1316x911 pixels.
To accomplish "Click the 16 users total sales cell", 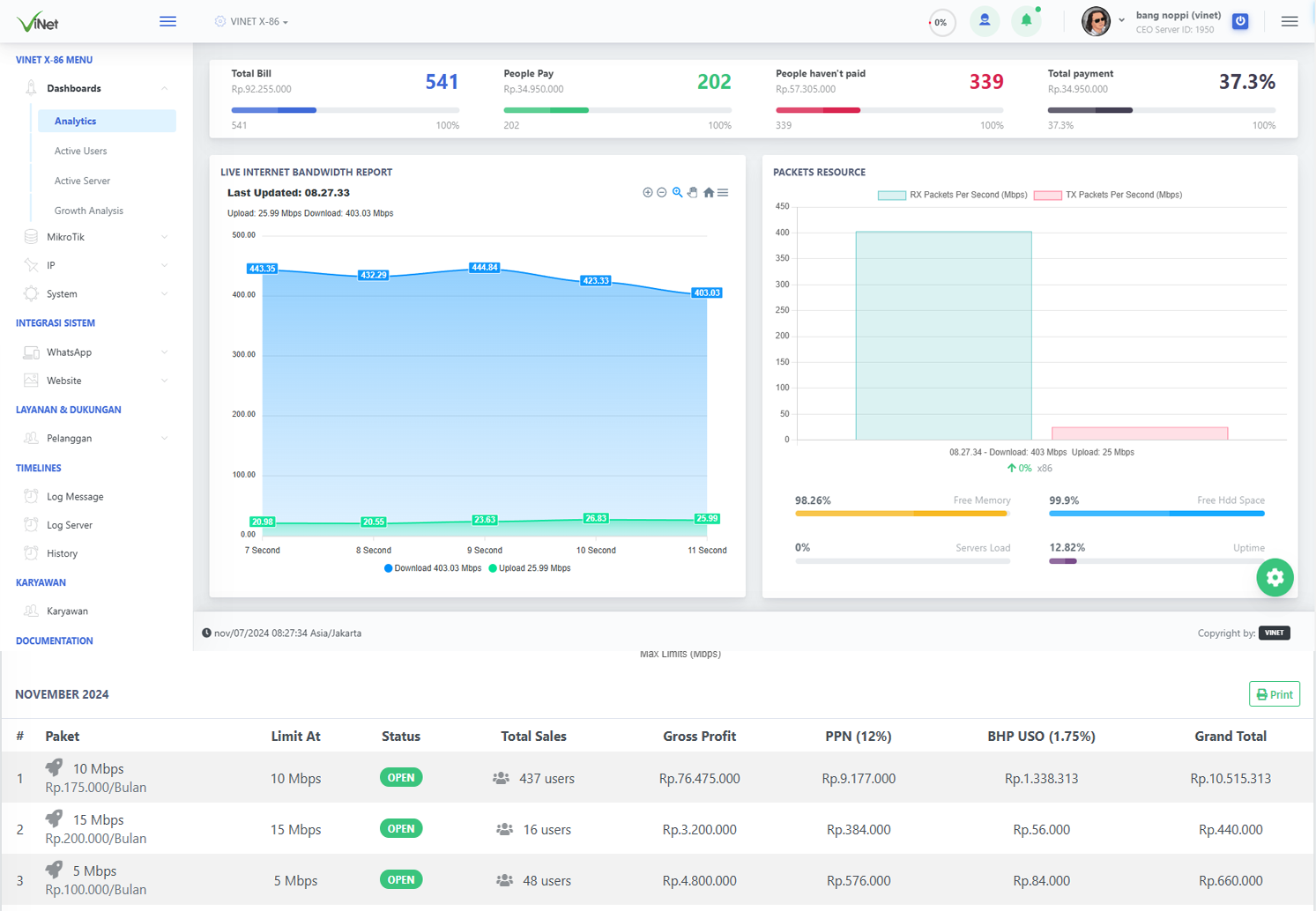I will (533, 829).
